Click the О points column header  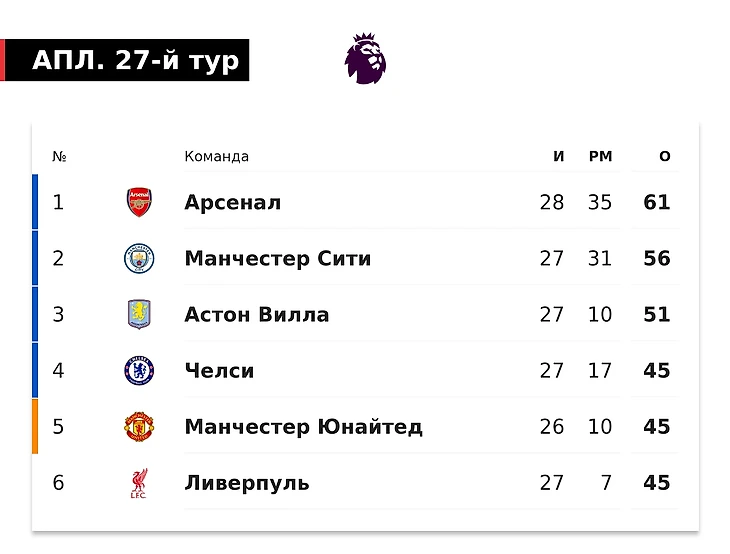[665, 156]
